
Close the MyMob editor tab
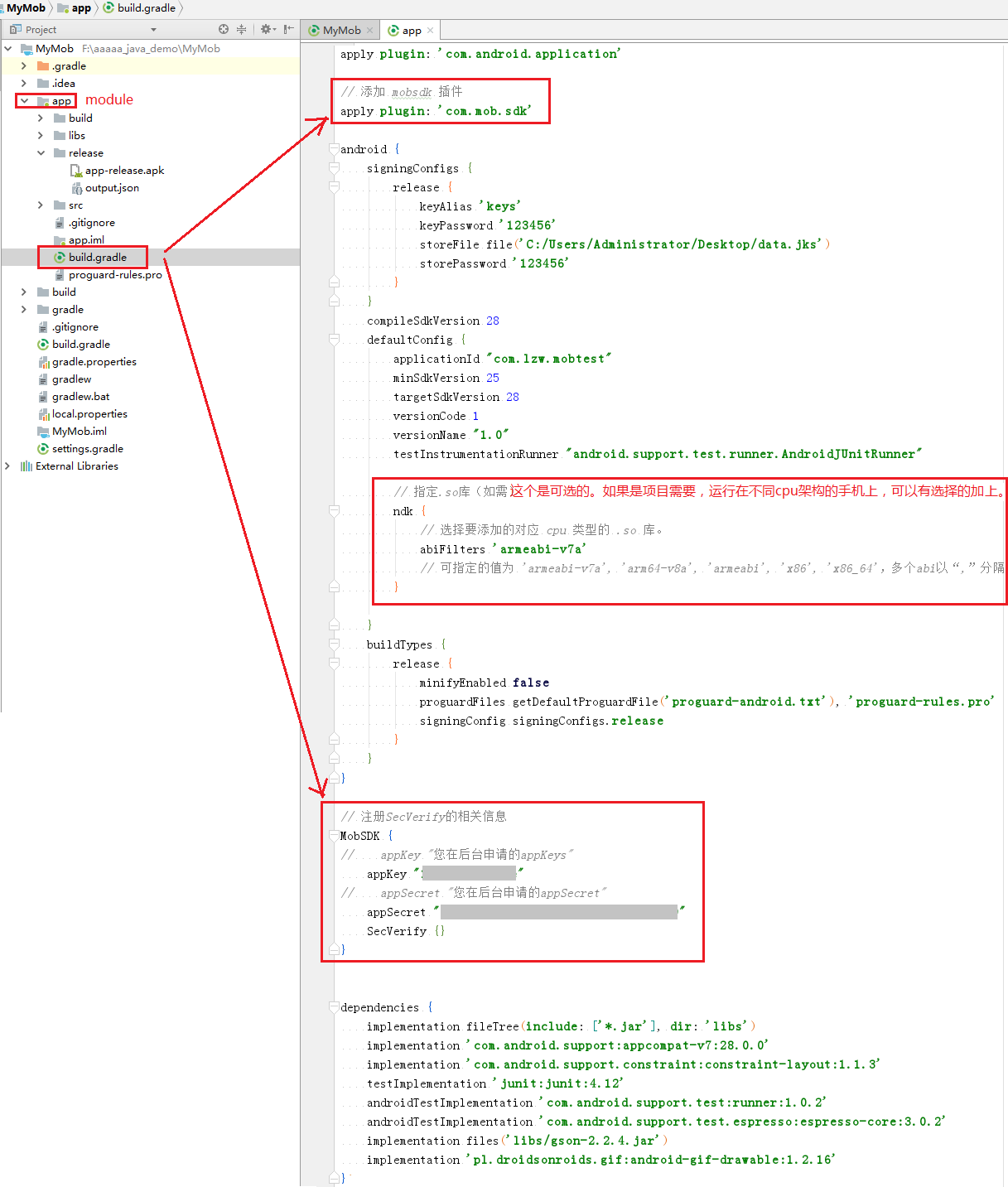(x=369, y=31)
